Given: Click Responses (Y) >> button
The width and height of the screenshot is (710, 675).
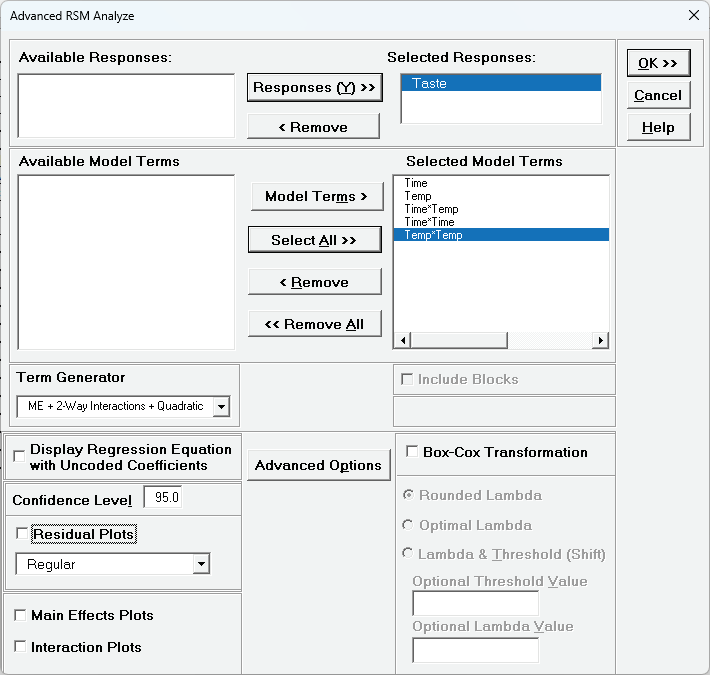Looking at the screenshot, I should coord(314,88).
